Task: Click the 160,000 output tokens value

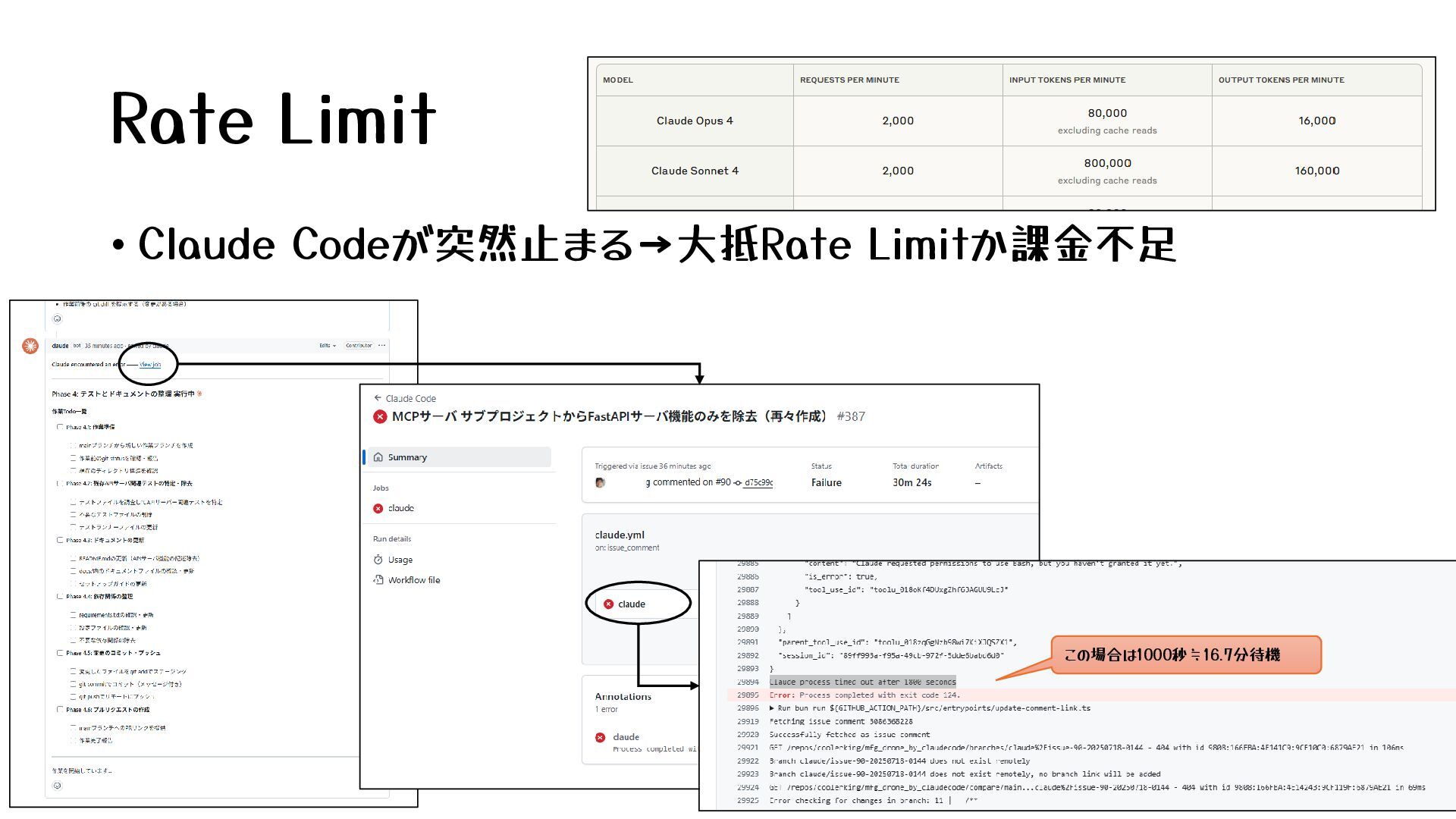Action: pyautogui.click(x=1317, y=171)
